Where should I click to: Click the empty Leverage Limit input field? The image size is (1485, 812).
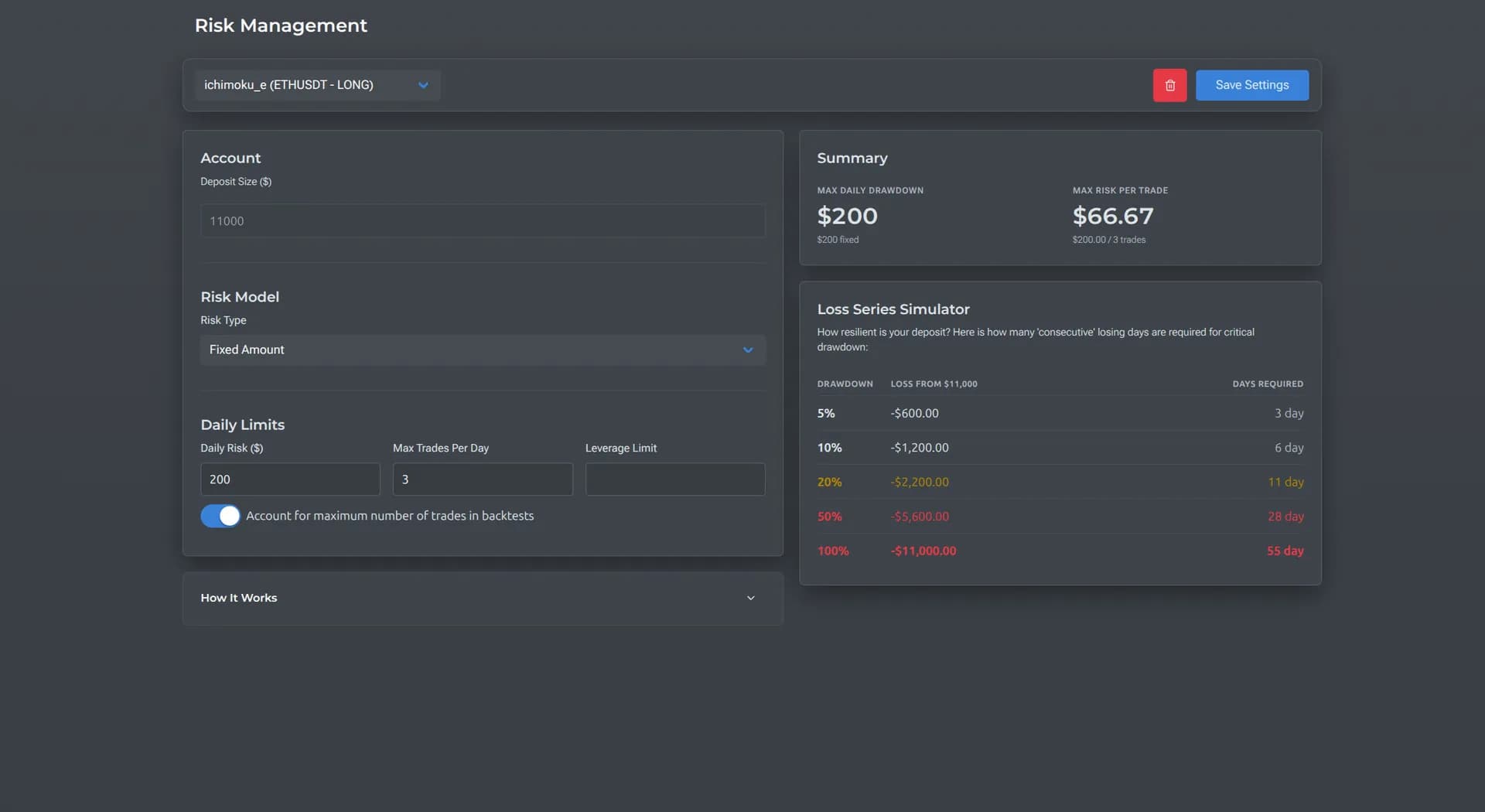click(675, 479)
